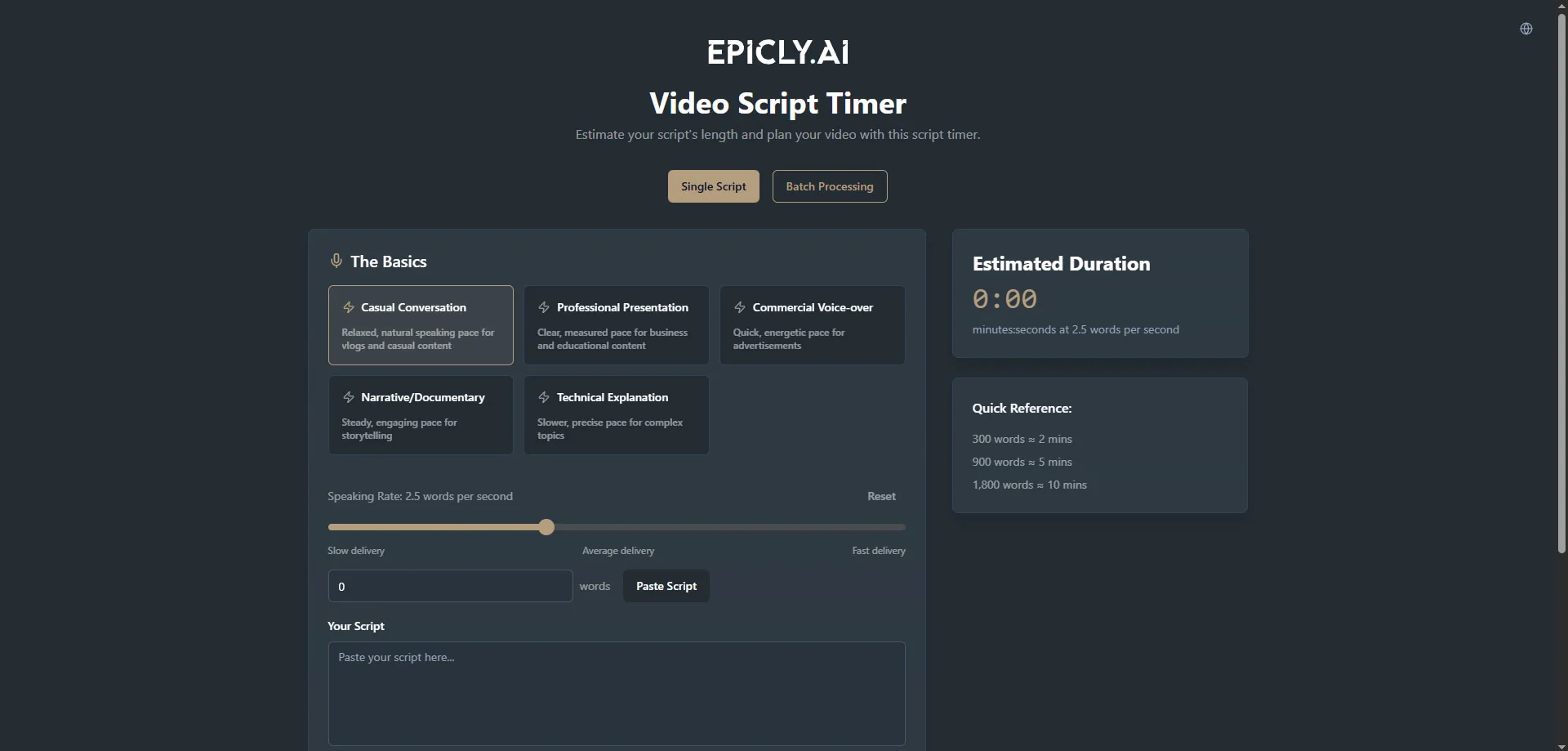Click the Paste Script button
Screen dimensions: 1568x751
666,586
